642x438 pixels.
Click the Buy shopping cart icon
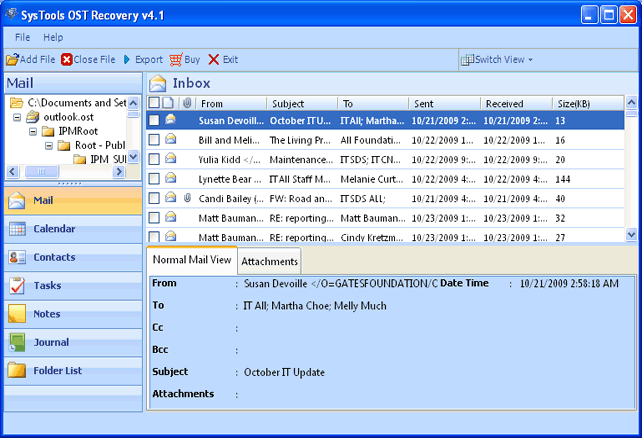[x=176, y=60]
